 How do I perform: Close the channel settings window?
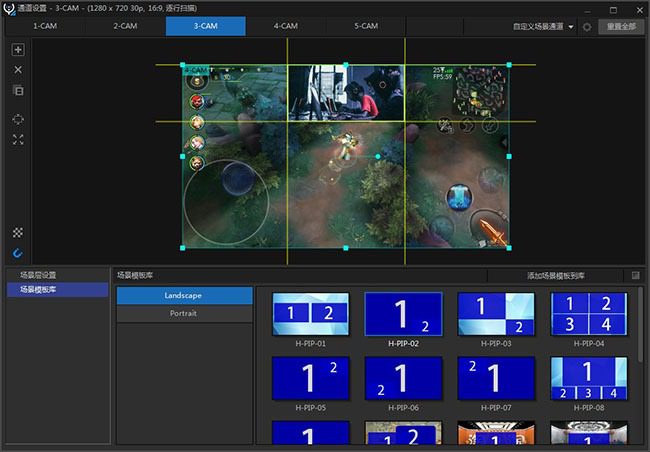640,10
